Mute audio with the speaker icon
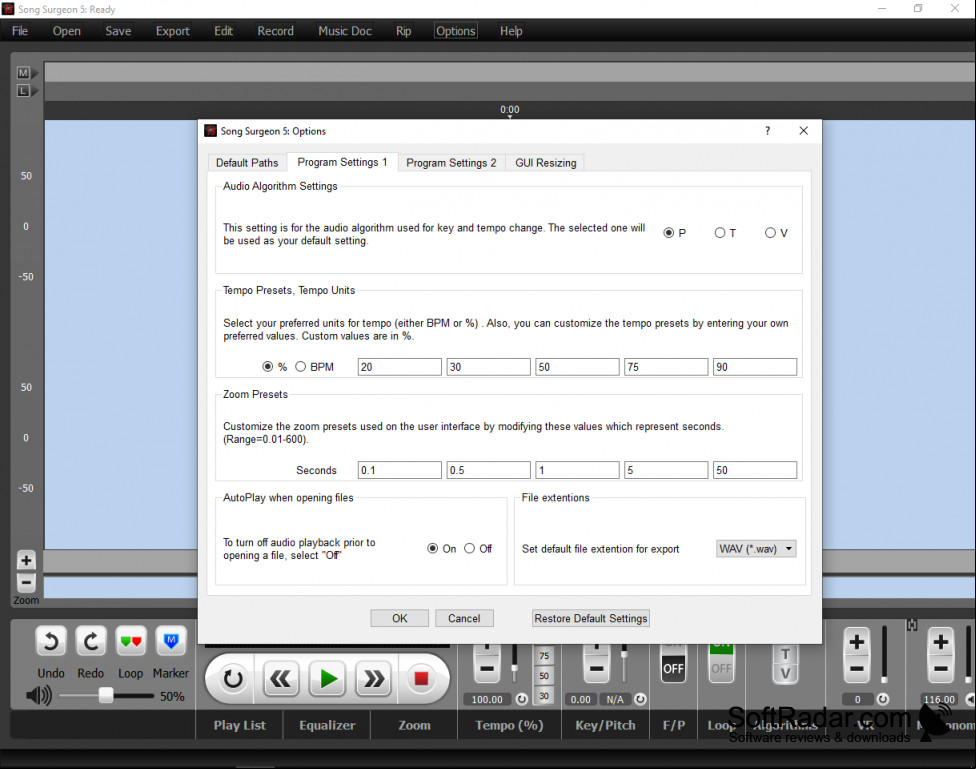The image size is (976, 769). click(39, 696)
